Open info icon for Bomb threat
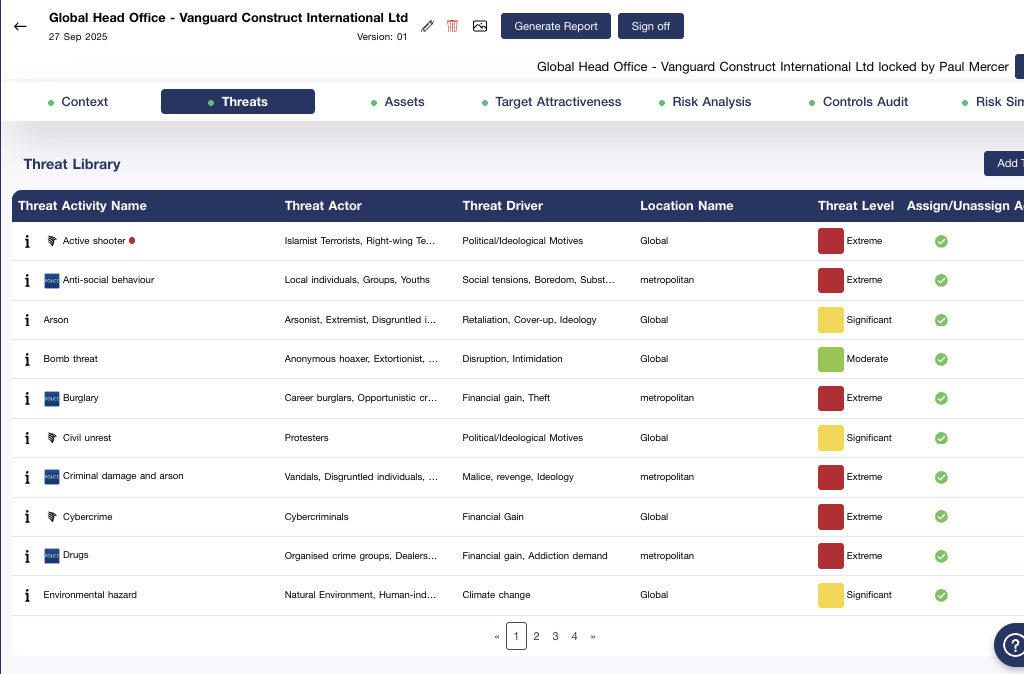This screenshot has height=674, width=1024. (27, 359)
